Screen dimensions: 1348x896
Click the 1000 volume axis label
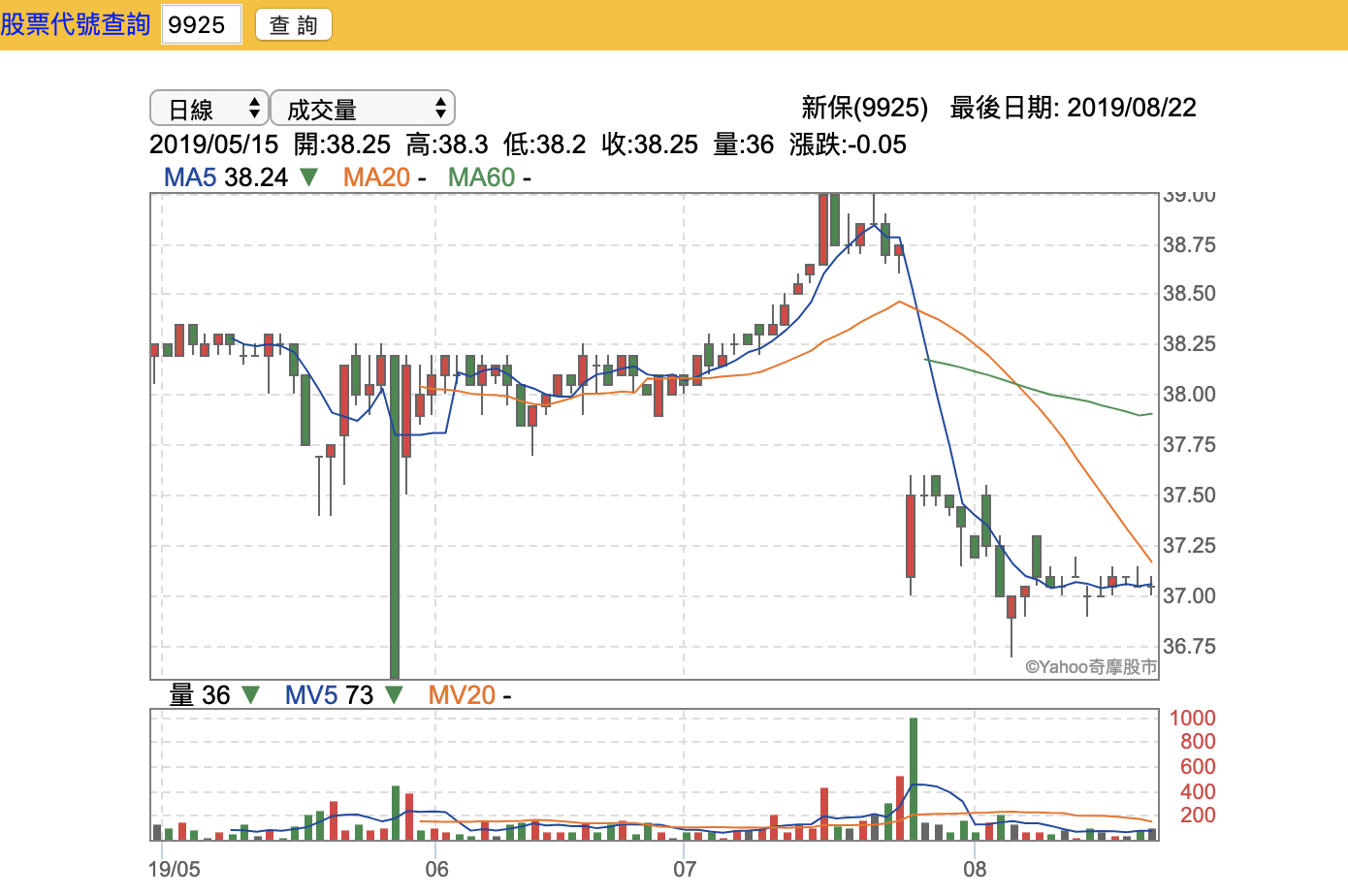[x=1192, y=719]
